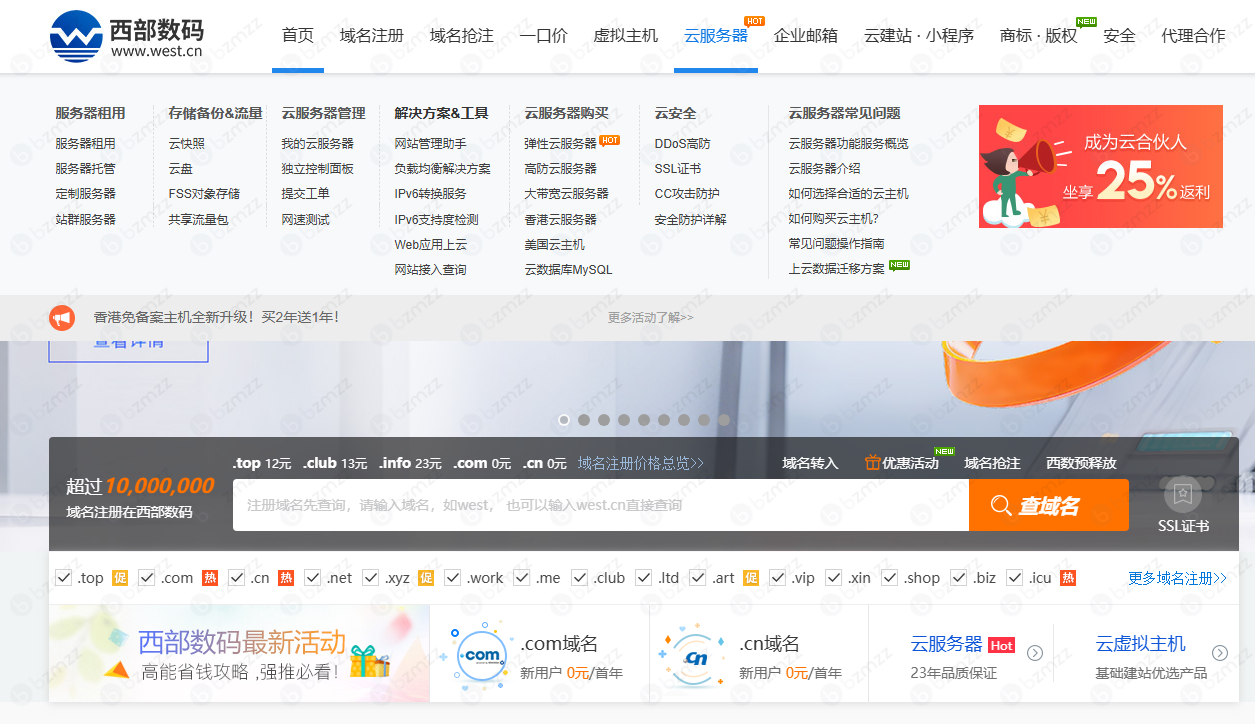
Task: Click the arrow circle beside 云服务器 23年品质保证
Action: [1035, 653]
